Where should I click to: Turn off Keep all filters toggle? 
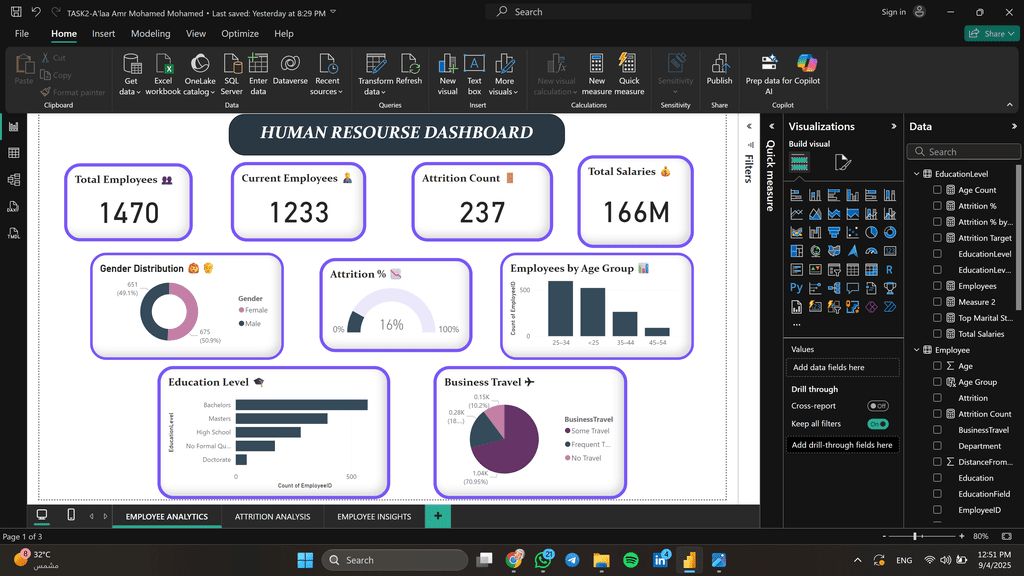(x=878, y=424)
